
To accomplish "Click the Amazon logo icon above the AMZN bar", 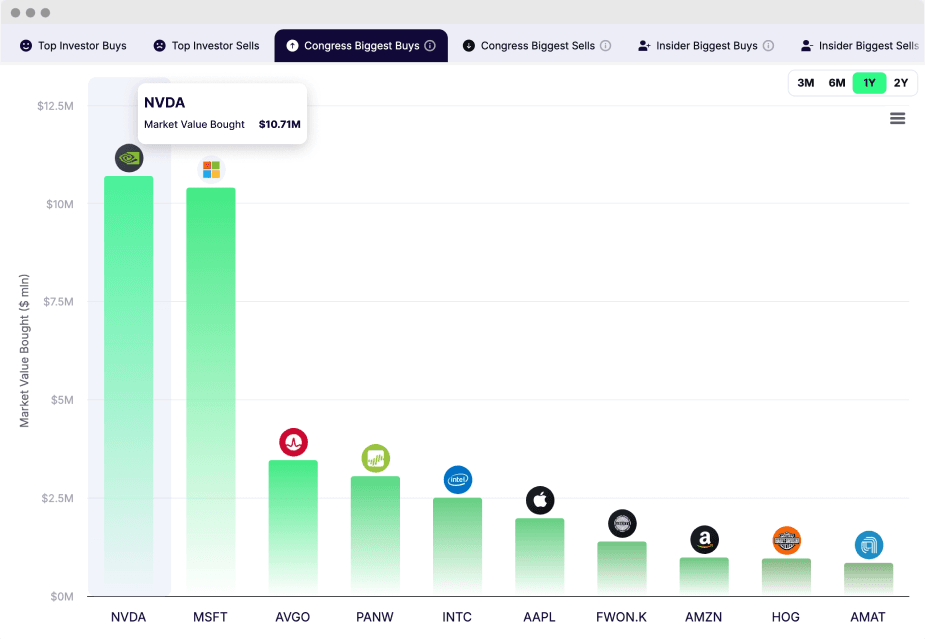I will click(x=704, y=539).
